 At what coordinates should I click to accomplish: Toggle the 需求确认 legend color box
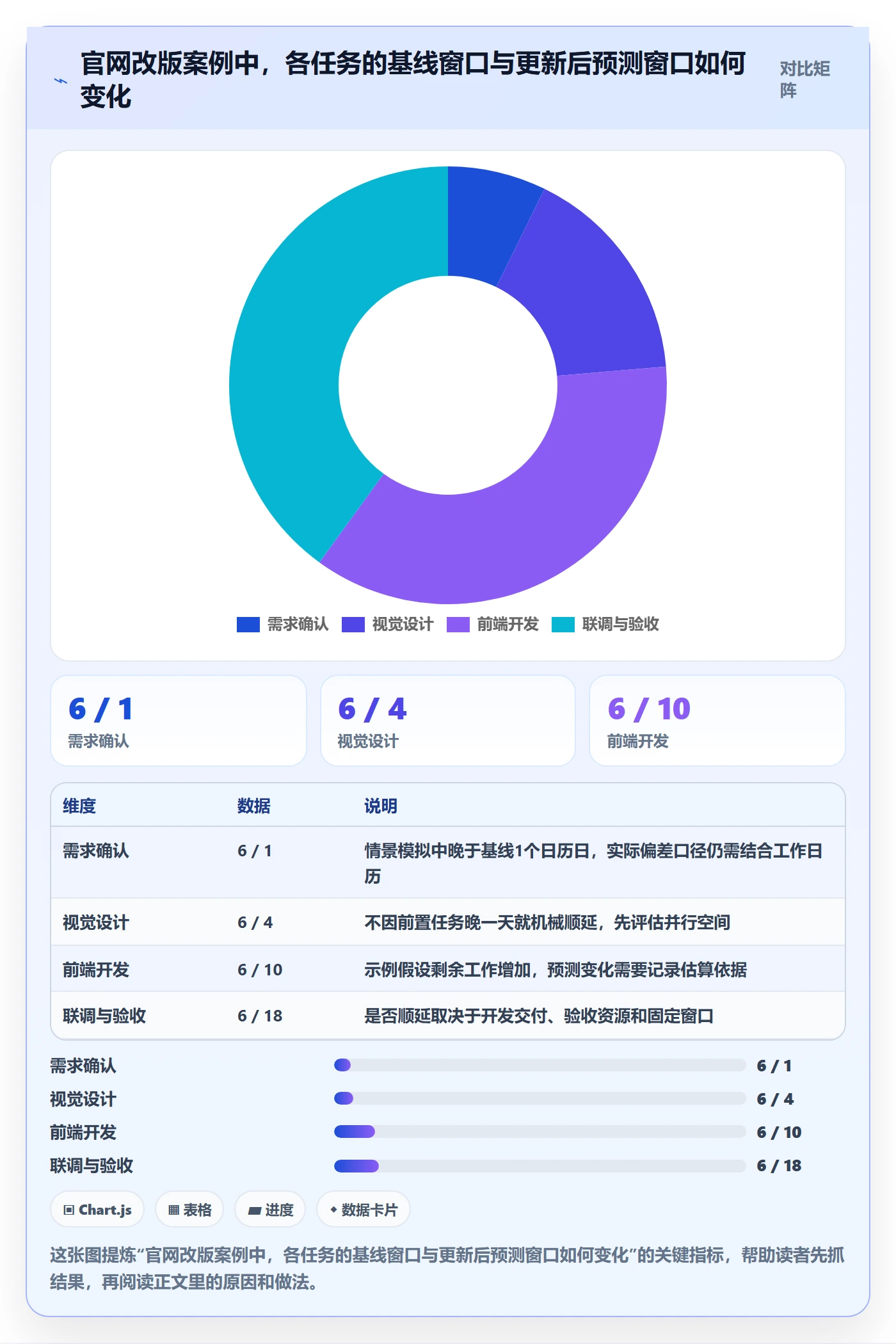248,624
